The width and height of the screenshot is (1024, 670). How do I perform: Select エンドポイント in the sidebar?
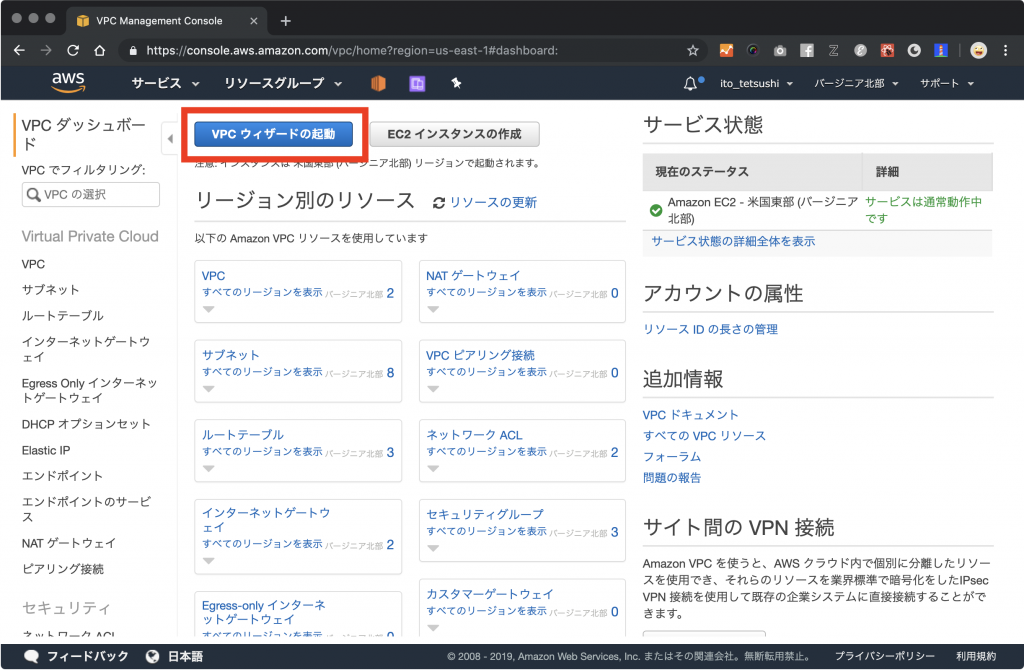62,475
